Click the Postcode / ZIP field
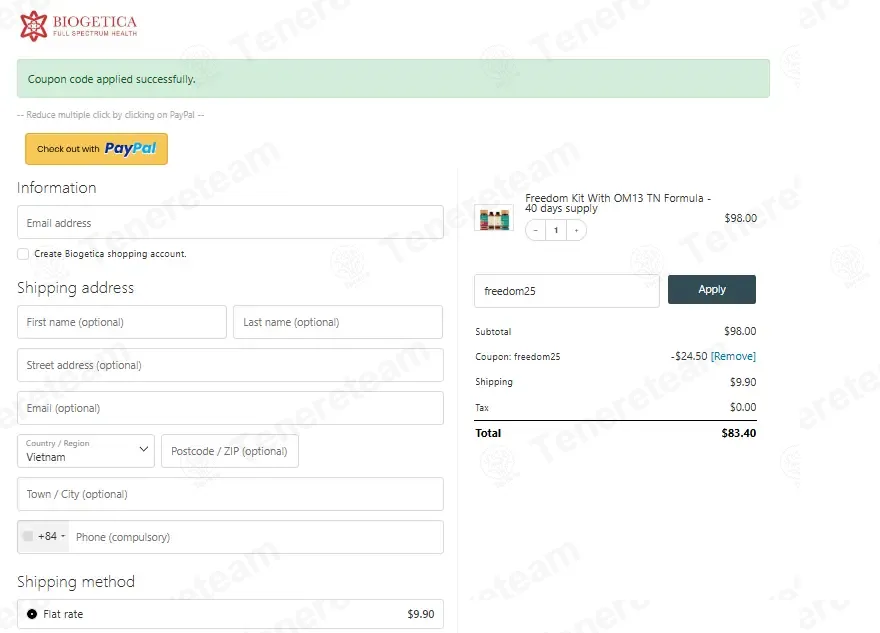This screenshot has height=633, width=880. (x=230, y=451)
